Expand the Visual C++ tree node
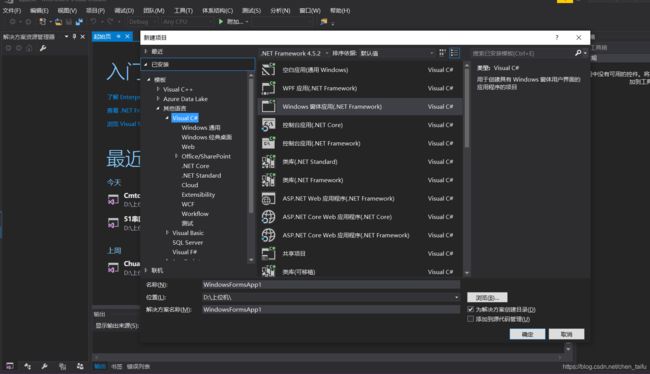The image size is (650, 374). coord(158,89)
